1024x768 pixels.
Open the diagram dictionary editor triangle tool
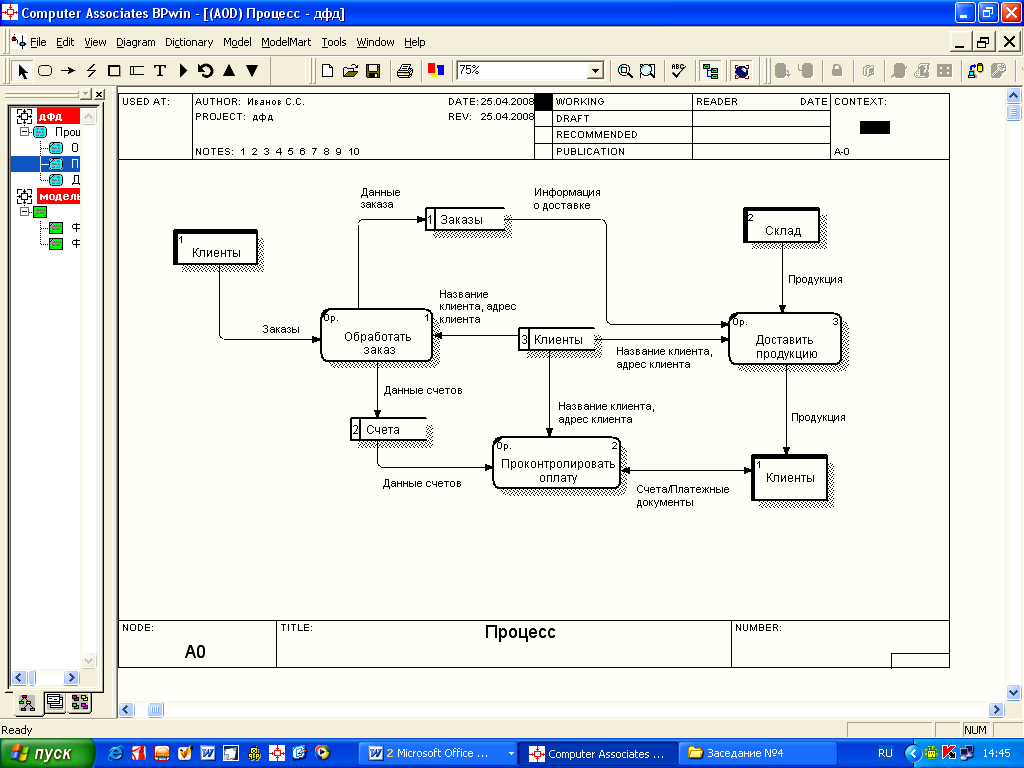click(x=183, y=71)
